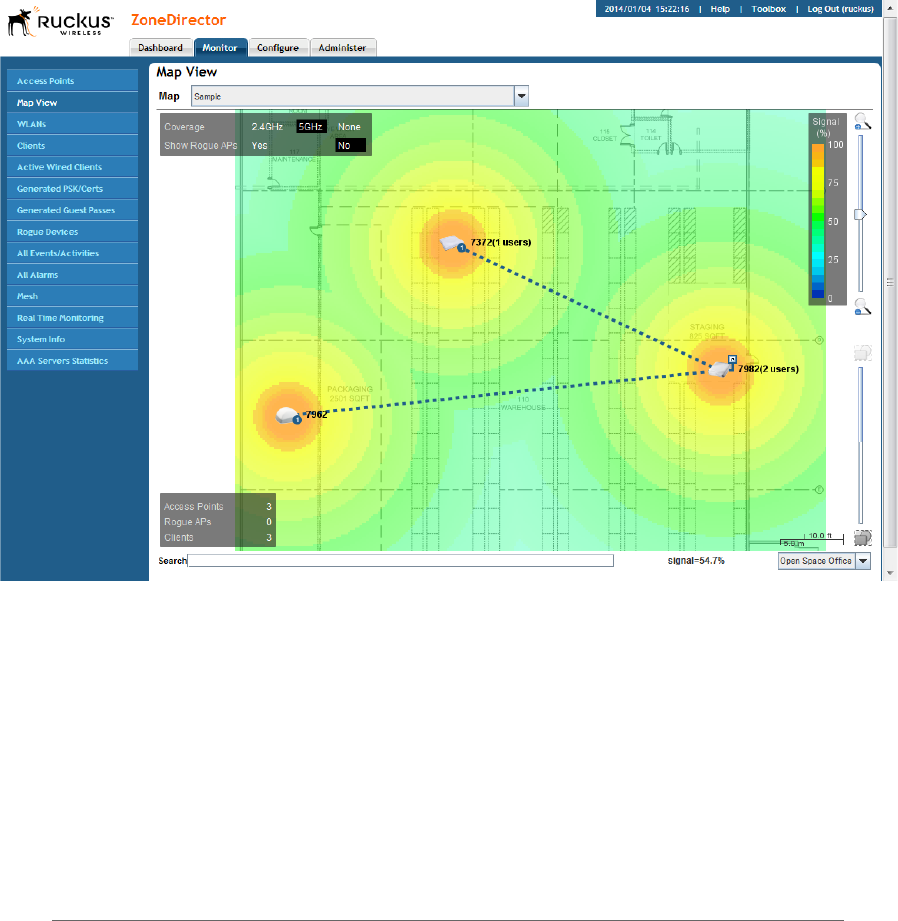Open Active Wired Clients page
The width and height of the screenshot is (898, 921).
click(72, 167)
